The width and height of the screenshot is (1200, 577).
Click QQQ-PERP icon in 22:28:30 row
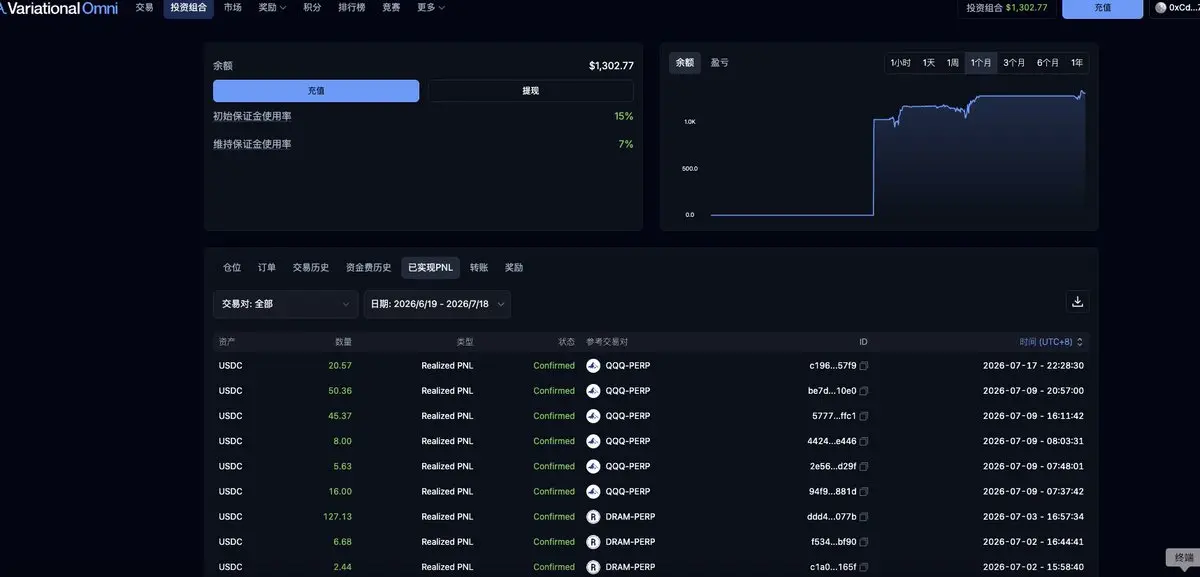click(x=593, y=366)
